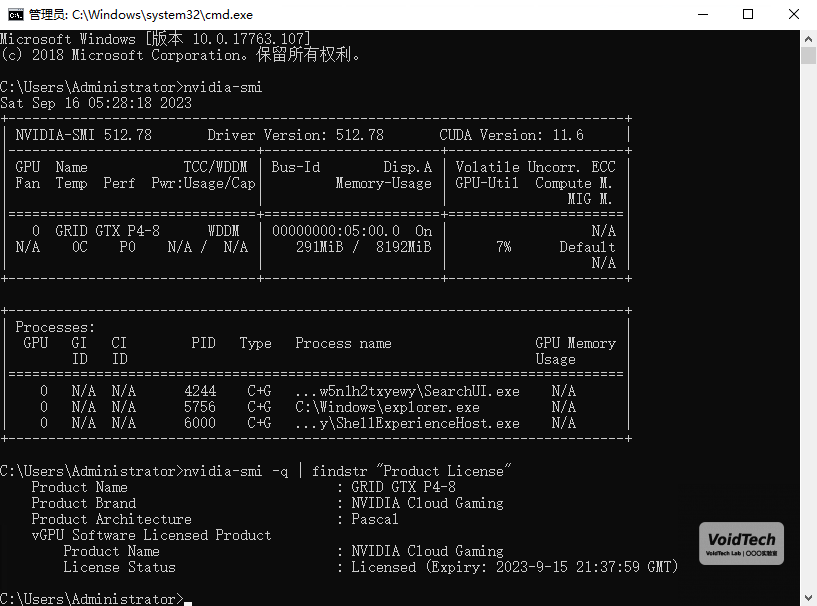Click the ShellExperienceHost.exe process name
This screenshot has height=606, width=817.
click(x=407, y=423)
